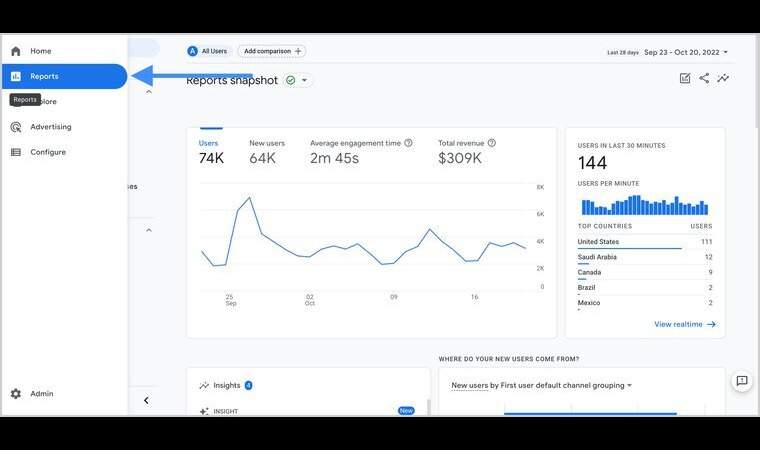Open the Home navigation item
This screenshot has width=760, height=450.
click(x=64, y=51)
